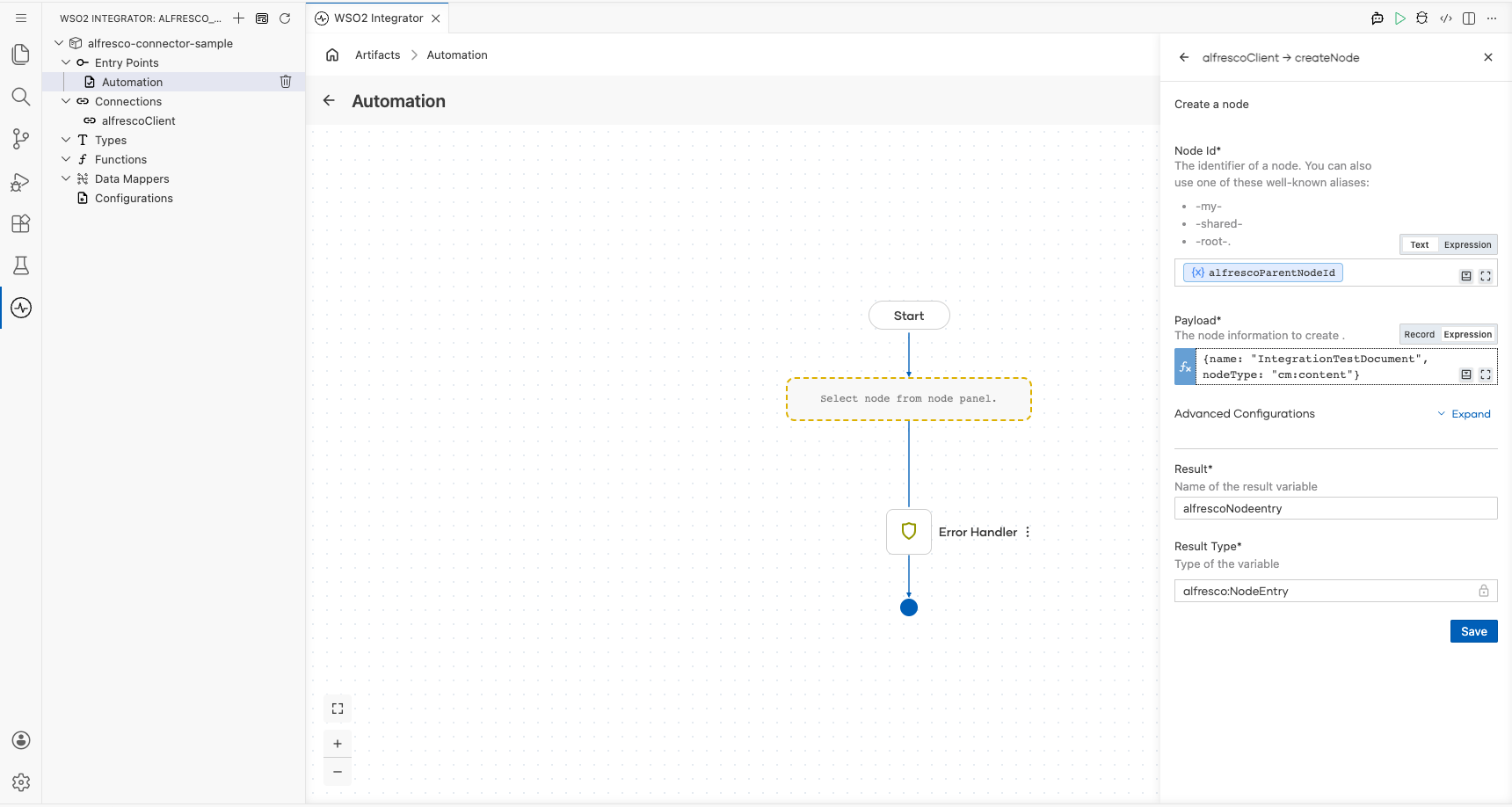The image size is (1512, 807).
Task: Open the Accounts icon in the activity bar
Action: coord(21,740)
